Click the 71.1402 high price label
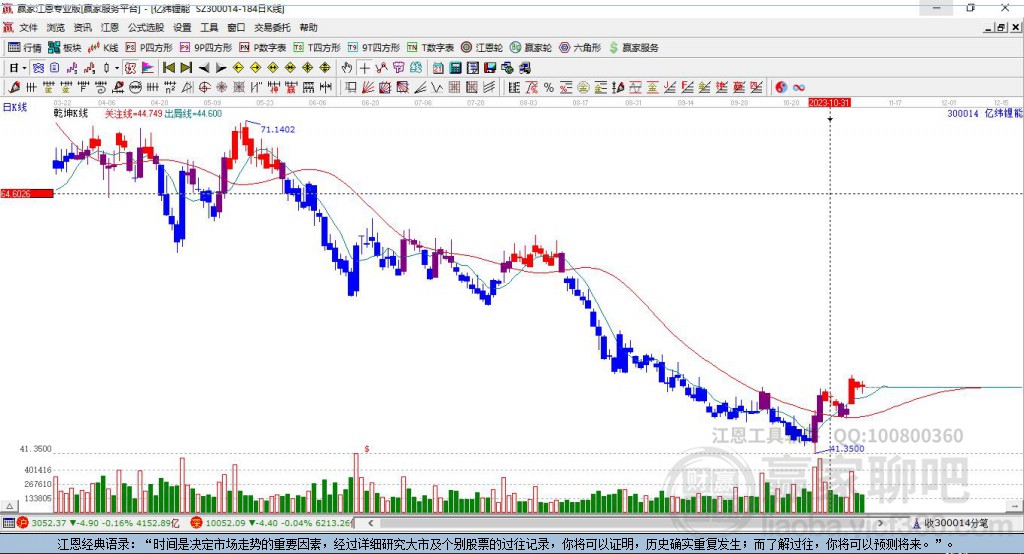The height and width of the screenshot is (554, 1024). pyautogui.click(x=278, y=129)
